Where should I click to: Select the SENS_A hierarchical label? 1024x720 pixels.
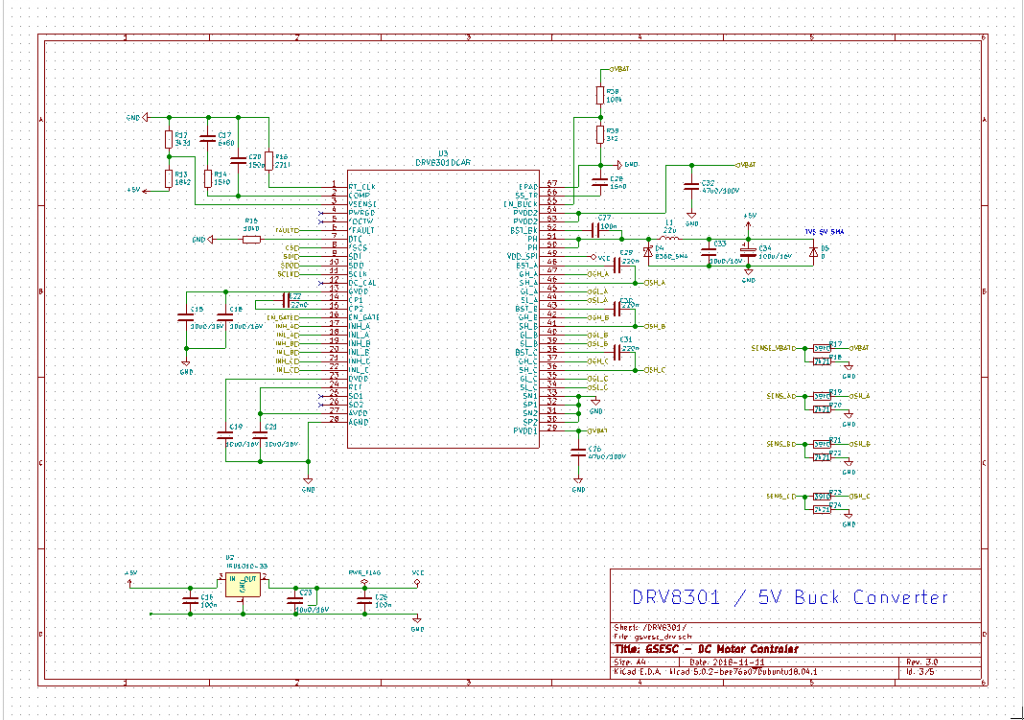coord(782,396)
